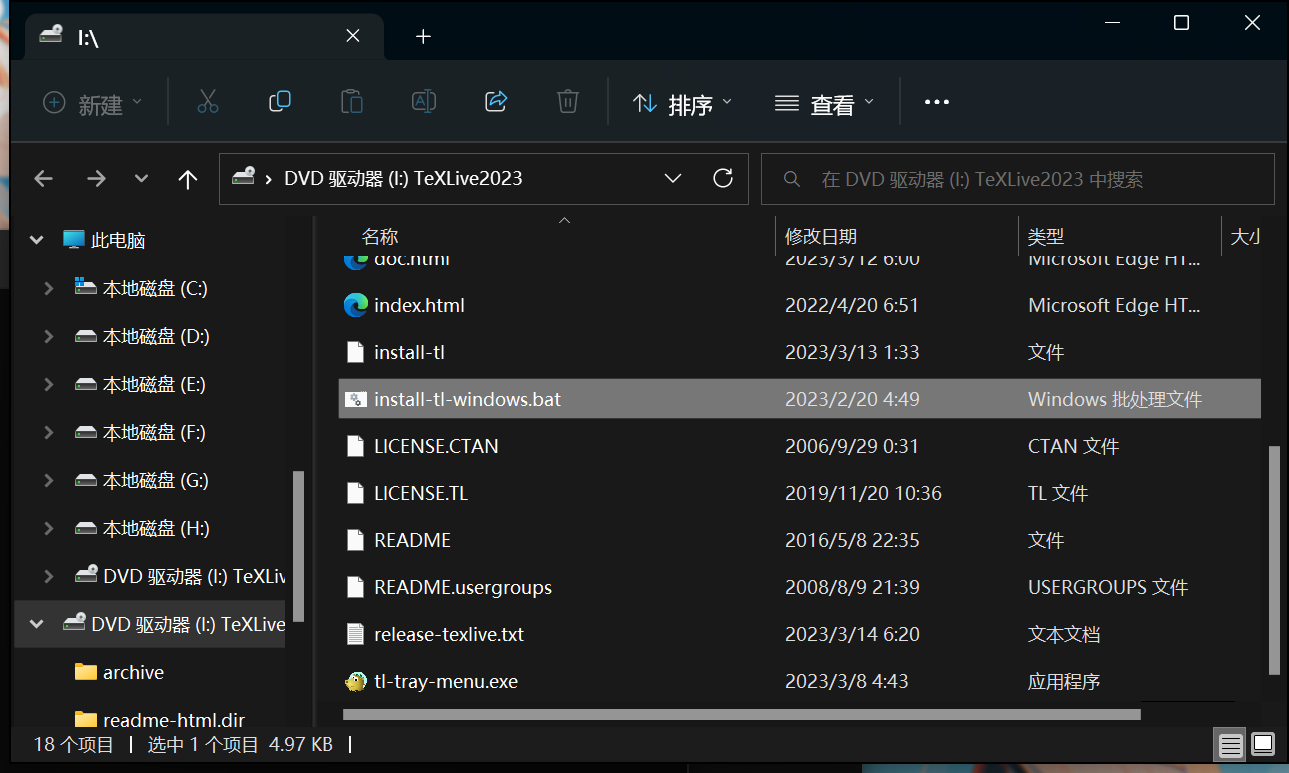Screen dimensions: 1289x773
Task: Click the 此电脑 computer icon in the tree
Action: coord(74,240)
